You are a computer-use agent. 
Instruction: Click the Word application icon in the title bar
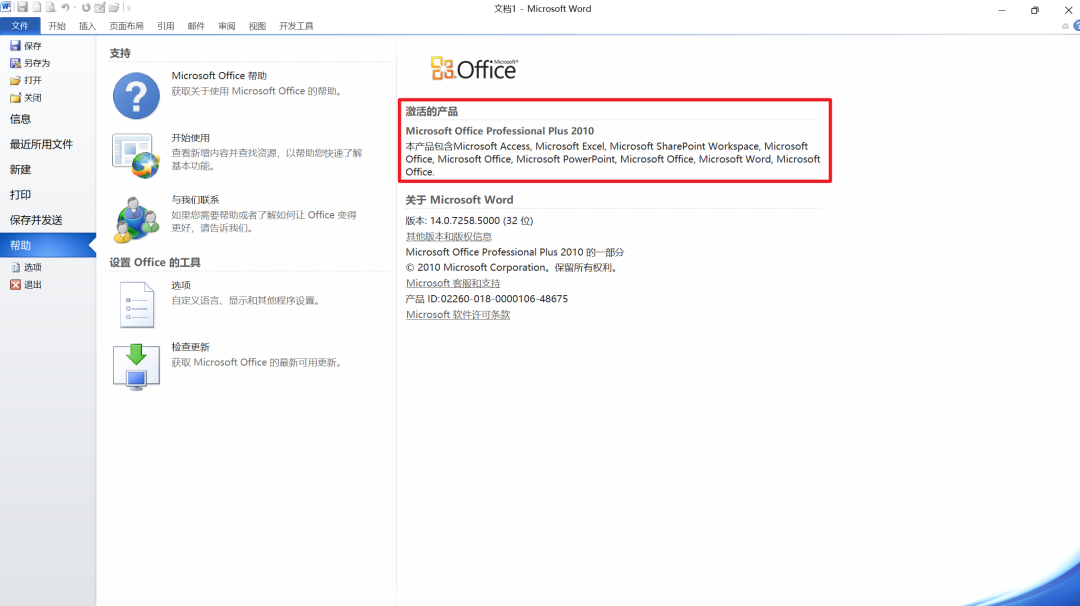pyautogui.click(x=6, y=7)
